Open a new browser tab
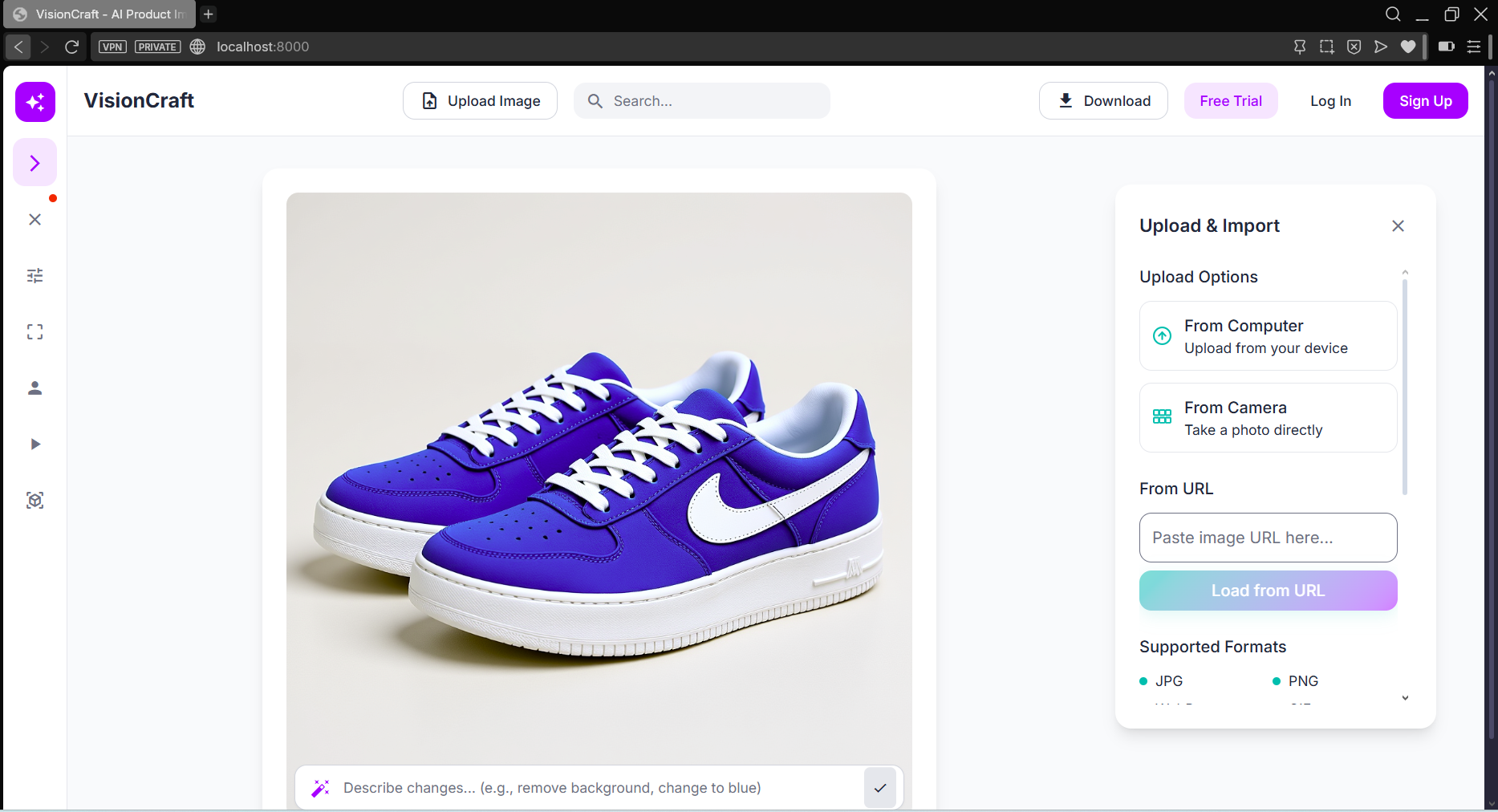Image resolution: width=1498 pixels, height=812 pixels. [209, 14]
